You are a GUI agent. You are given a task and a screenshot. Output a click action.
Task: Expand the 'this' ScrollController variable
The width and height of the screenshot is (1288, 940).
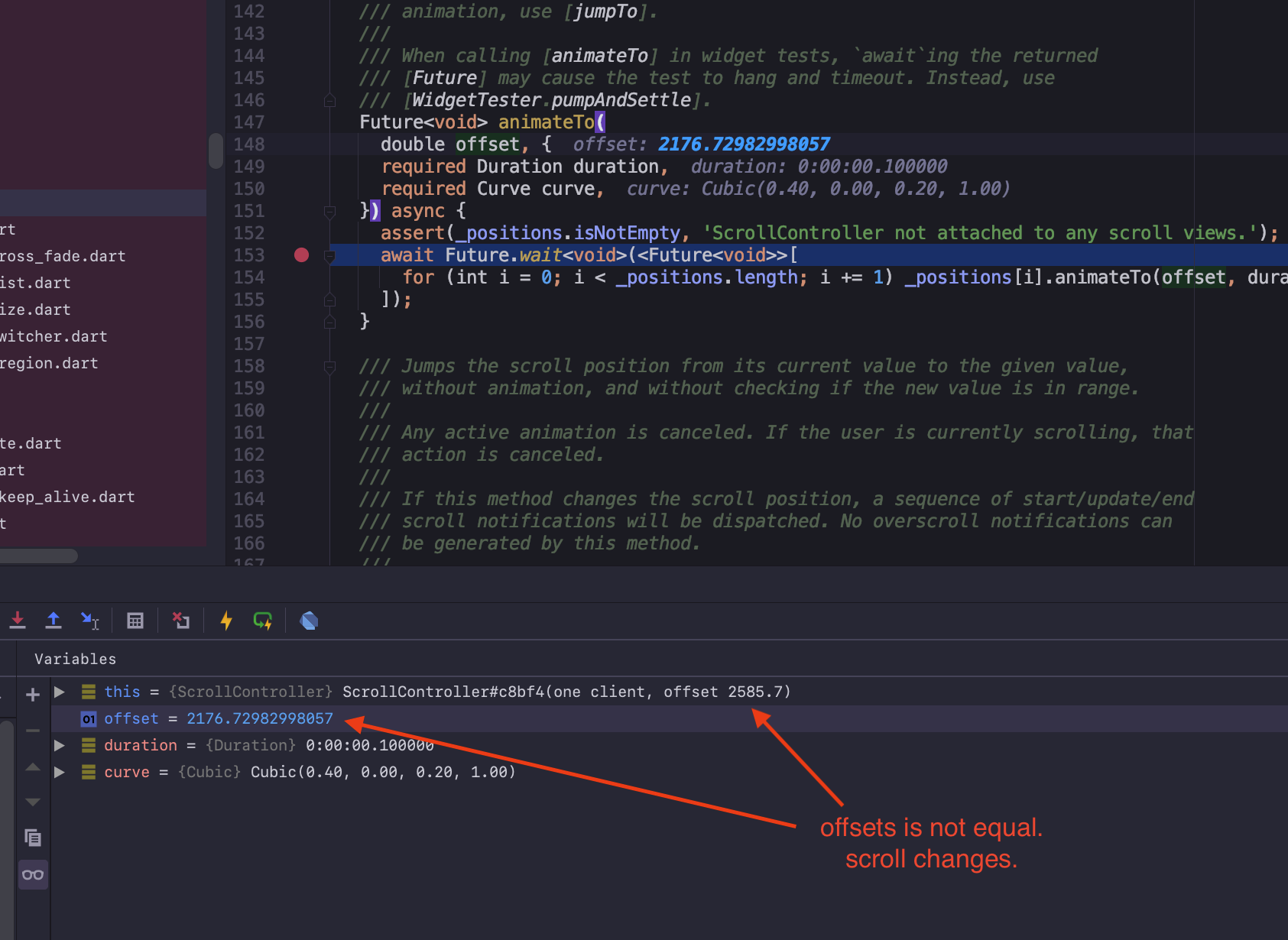tap(60, 692)
